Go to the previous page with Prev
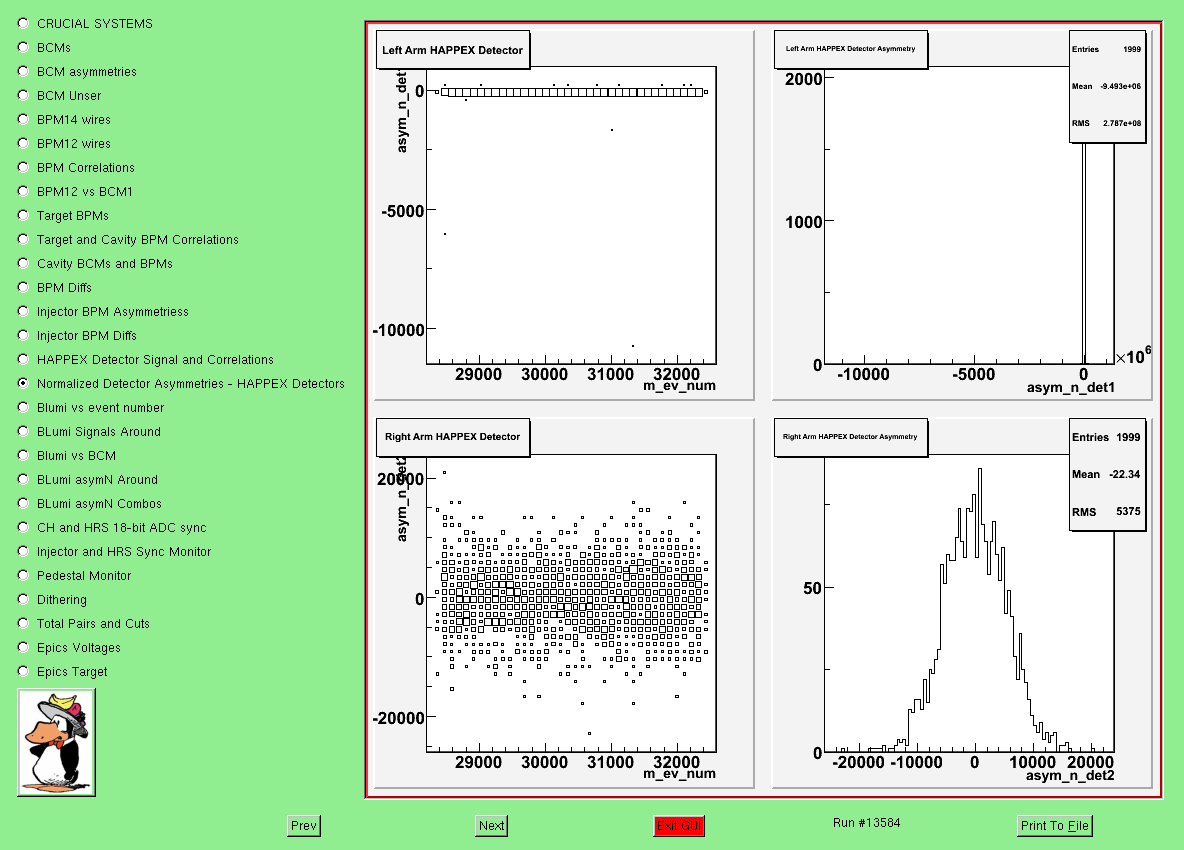The width and height of the screenshot is (1184, 850). pos(304,826)
